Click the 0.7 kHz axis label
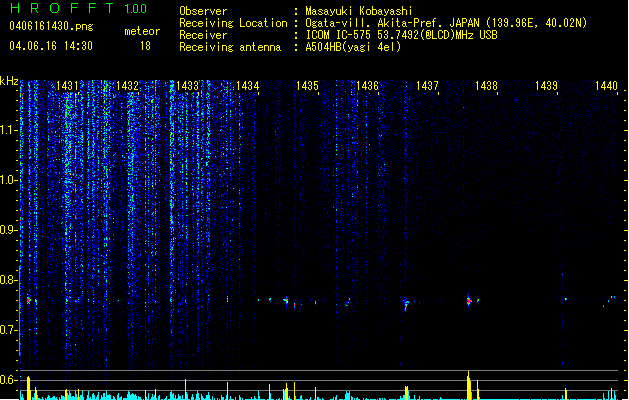629x400 pixels. pos(9,330)
